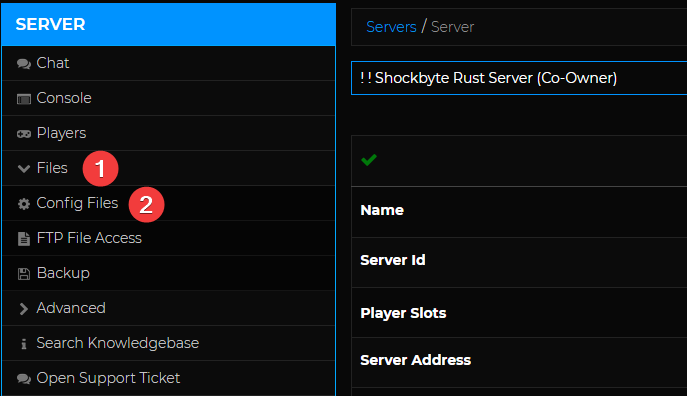
Task: Click the Server breadcrumb text
Action: (x=453, y=27)
